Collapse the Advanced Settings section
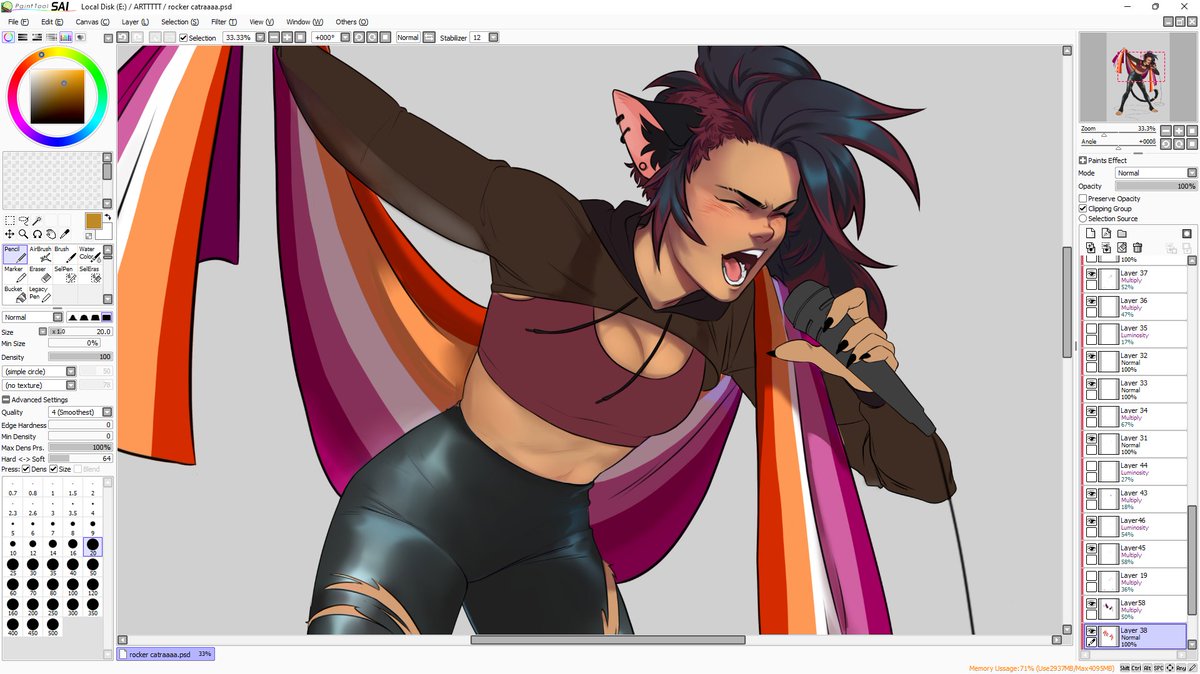Viewport: 1200px width, 674px height. tap(6, 399)
